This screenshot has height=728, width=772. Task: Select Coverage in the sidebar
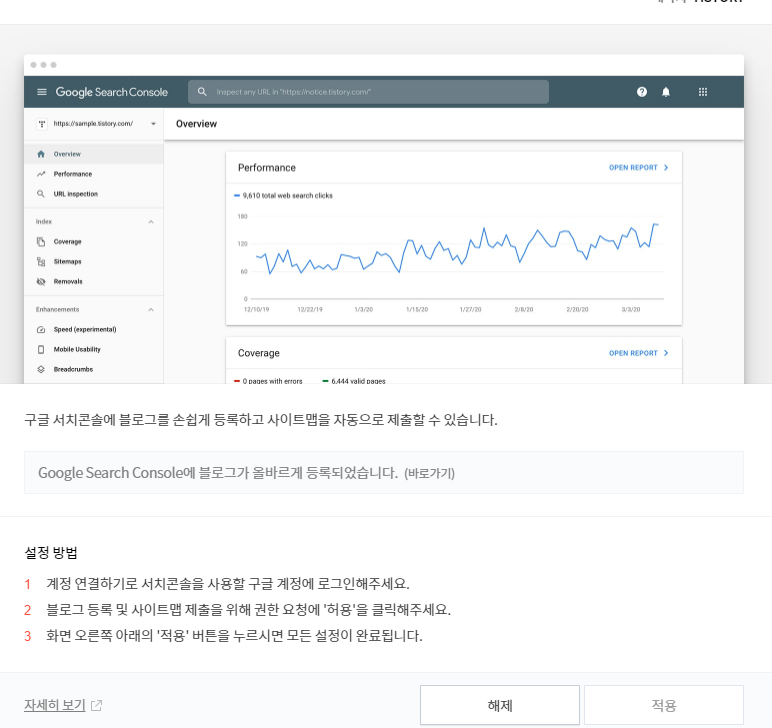point(94,242)
